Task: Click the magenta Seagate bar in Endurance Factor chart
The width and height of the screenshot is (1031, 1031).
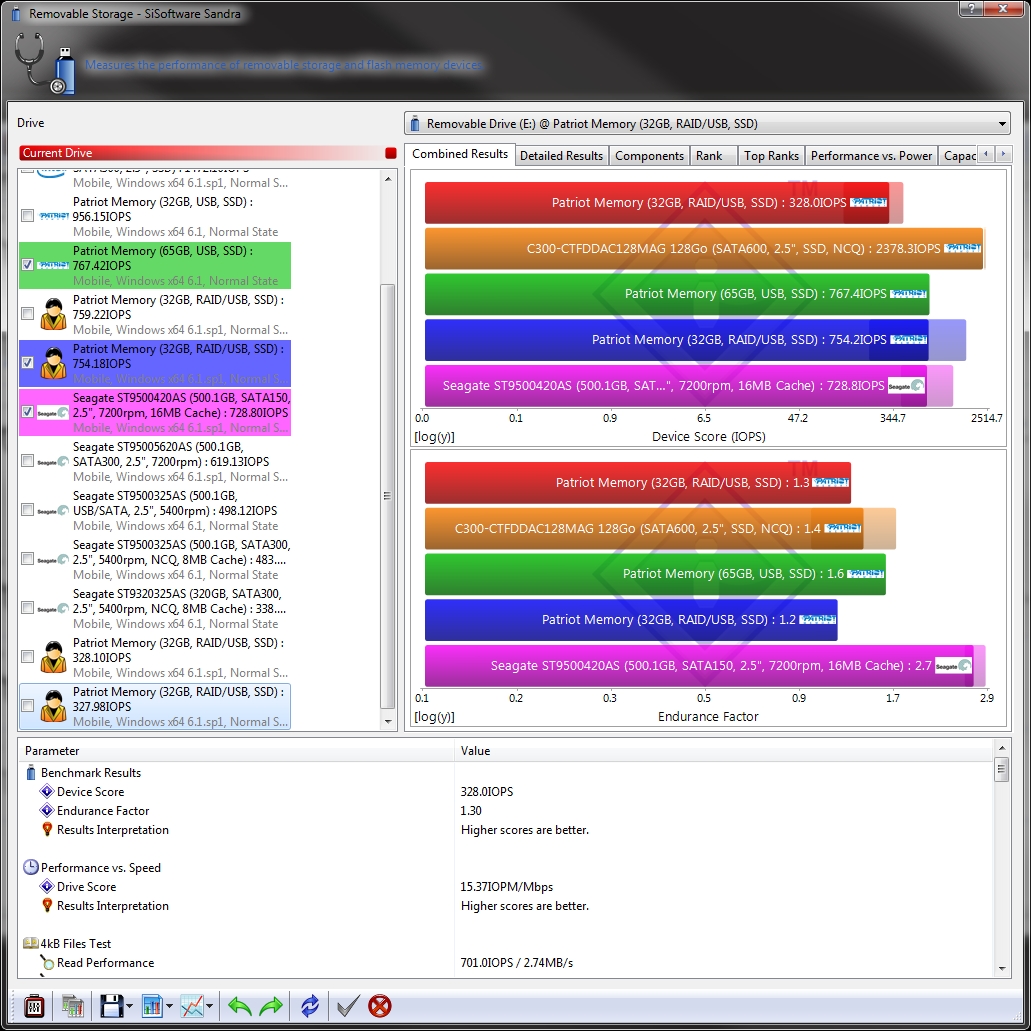Action: pyautogui.click(x=699, y=665)
